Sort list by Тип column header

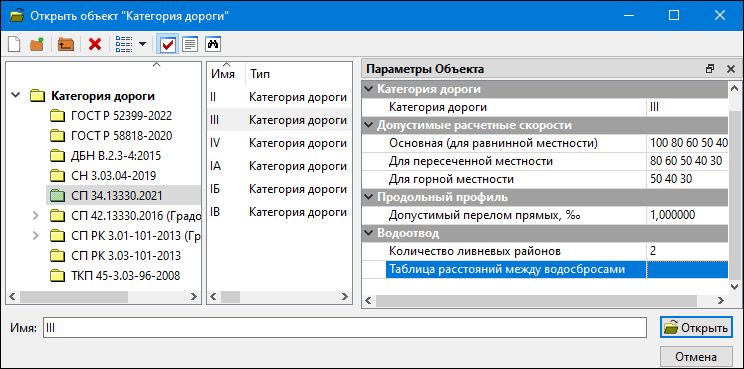point(260,74)
